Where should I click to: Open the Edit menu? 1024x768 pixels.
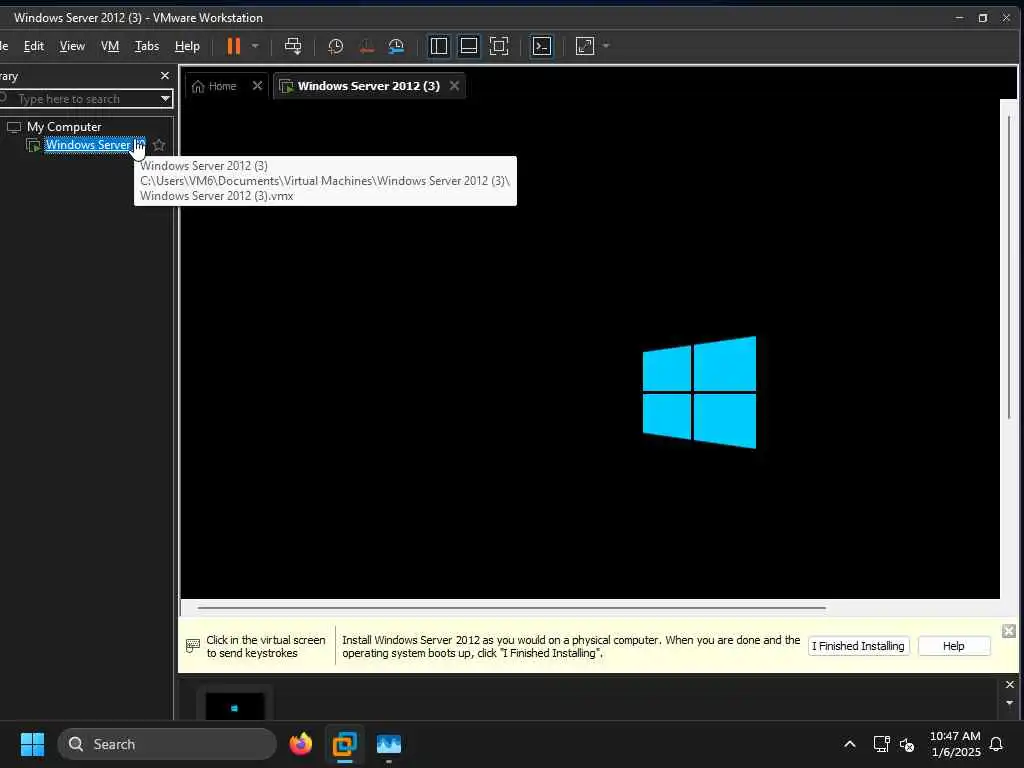pos(34,46)
